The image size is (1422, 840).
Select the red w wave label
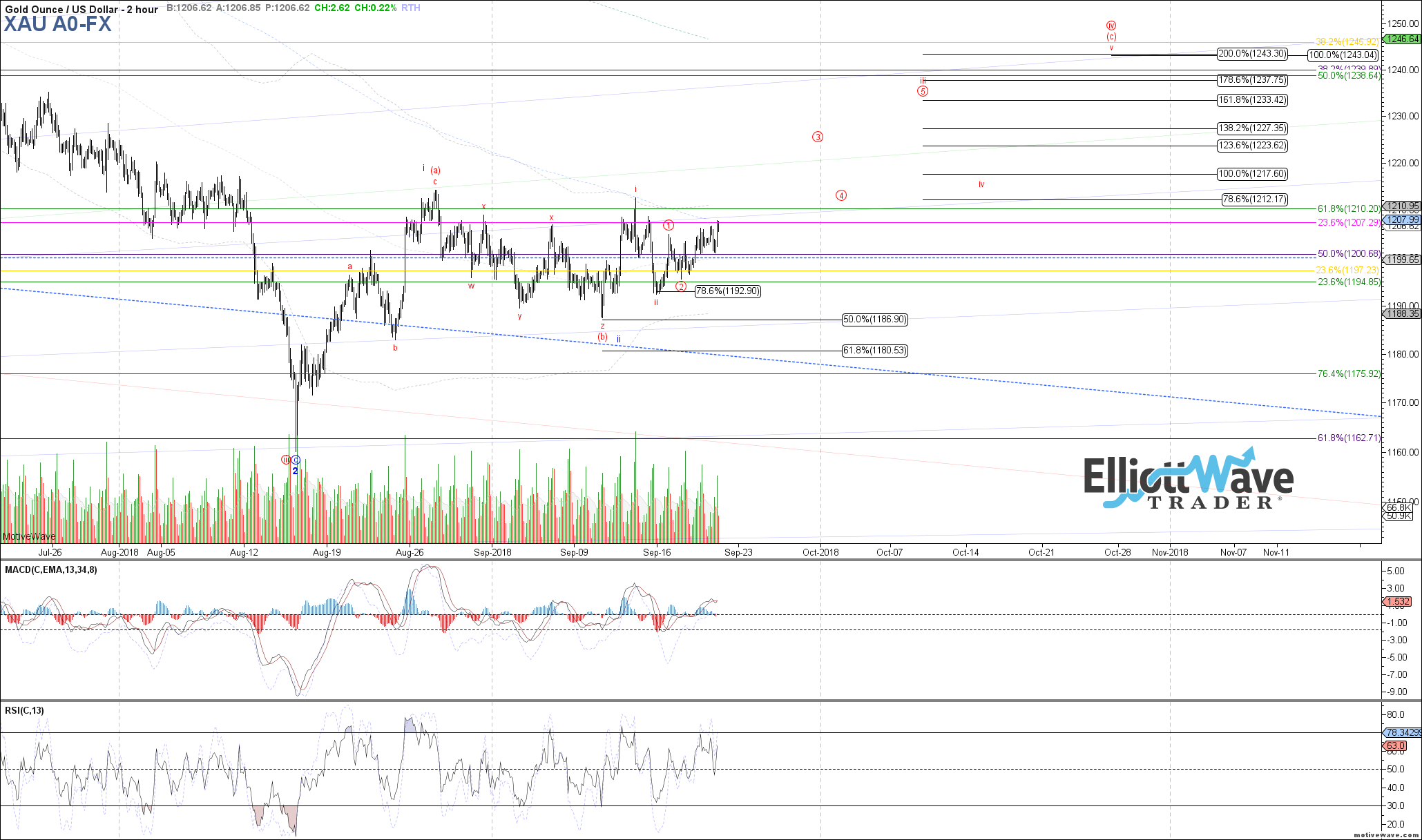tap(472, 286)
